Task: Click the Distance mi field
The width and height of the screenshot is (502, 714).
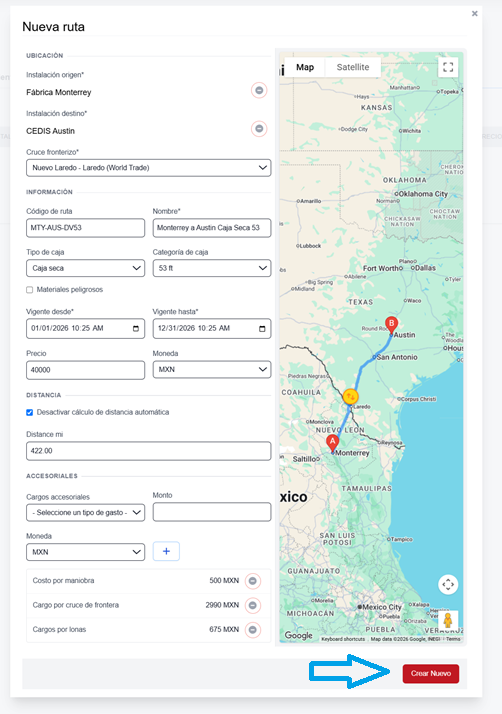Action: (x=149, y=451)
